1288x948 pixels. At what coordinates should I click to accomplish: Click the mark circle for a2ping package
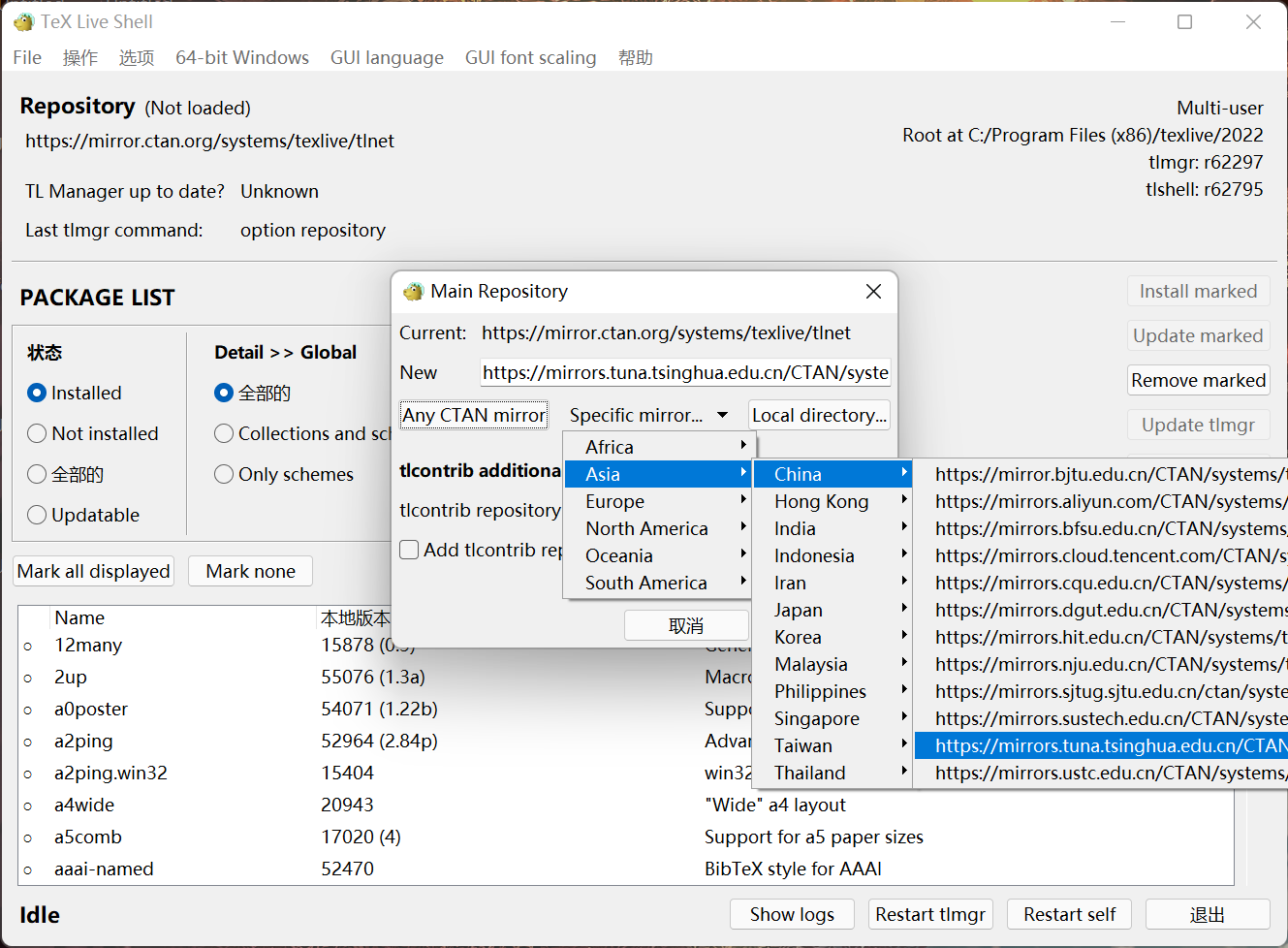tap(28, 742)
